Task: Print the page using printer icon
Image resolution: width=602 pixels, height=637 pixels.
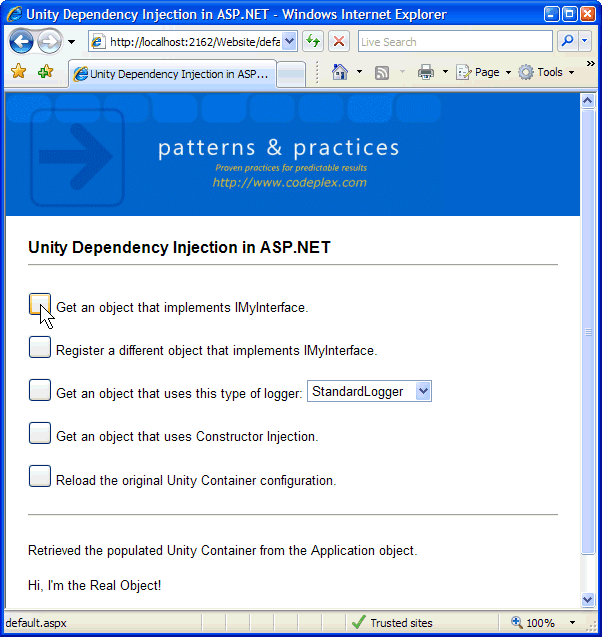Action: (426, 72)
